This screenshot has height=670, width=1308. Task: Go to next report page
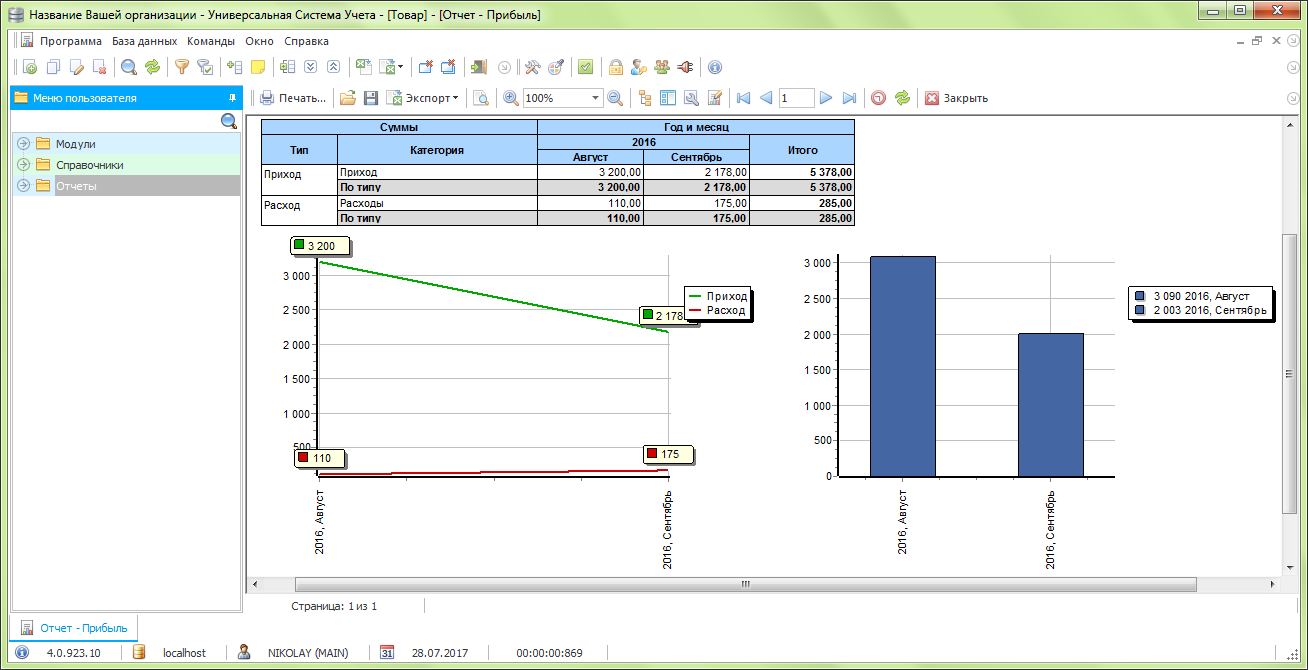[826, 98]
